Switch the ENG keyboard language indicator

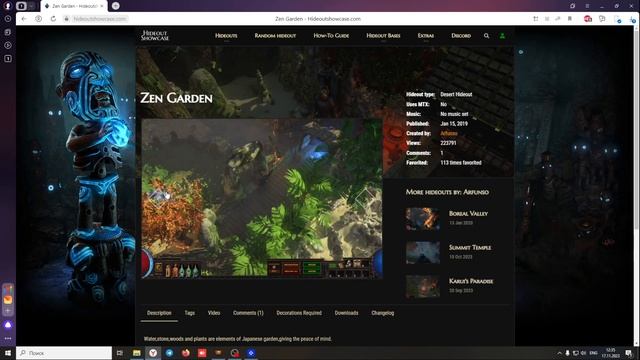click(x=594, y=353)
